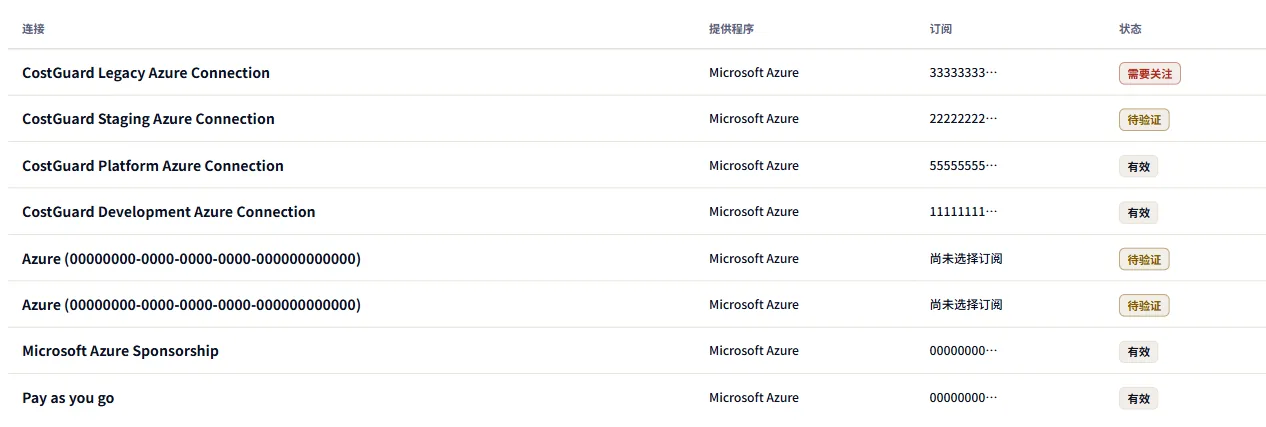Screen dimensions: 1266x427
Task: Select subscription 33333333 in the Legacy row
Action: pyautogui.click(x=963, y=73)
